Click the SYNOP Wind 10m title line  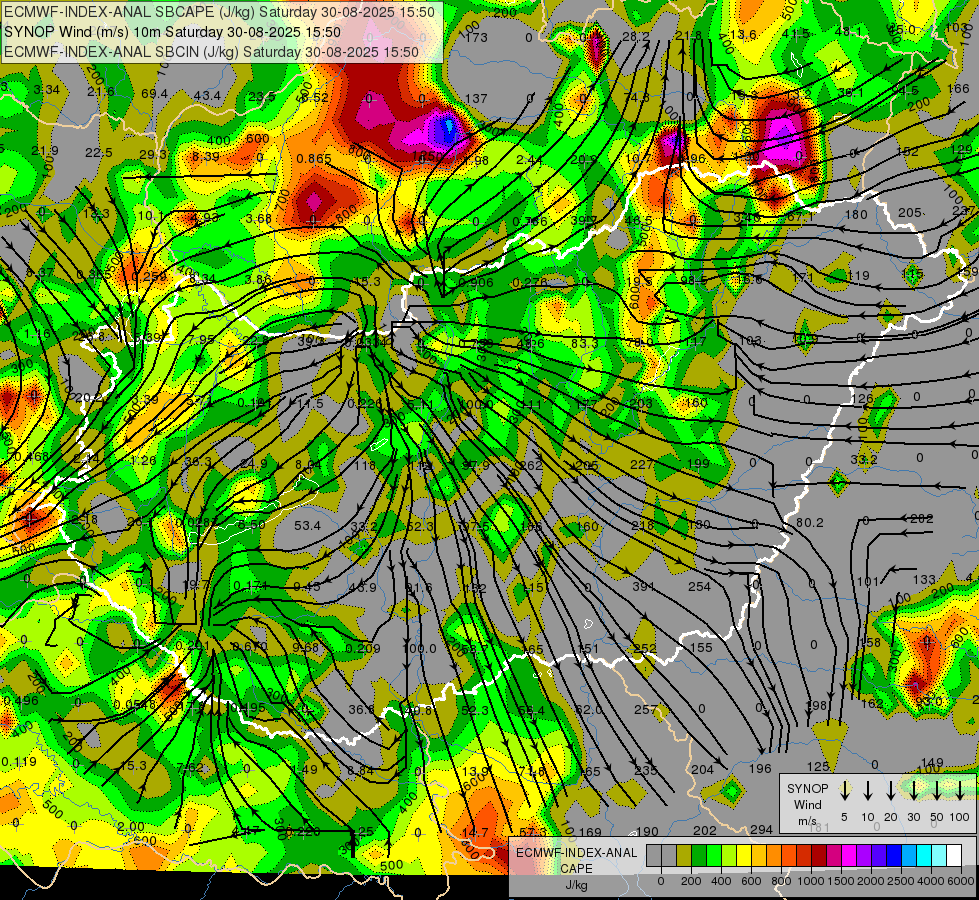click(x=172, y=32)
